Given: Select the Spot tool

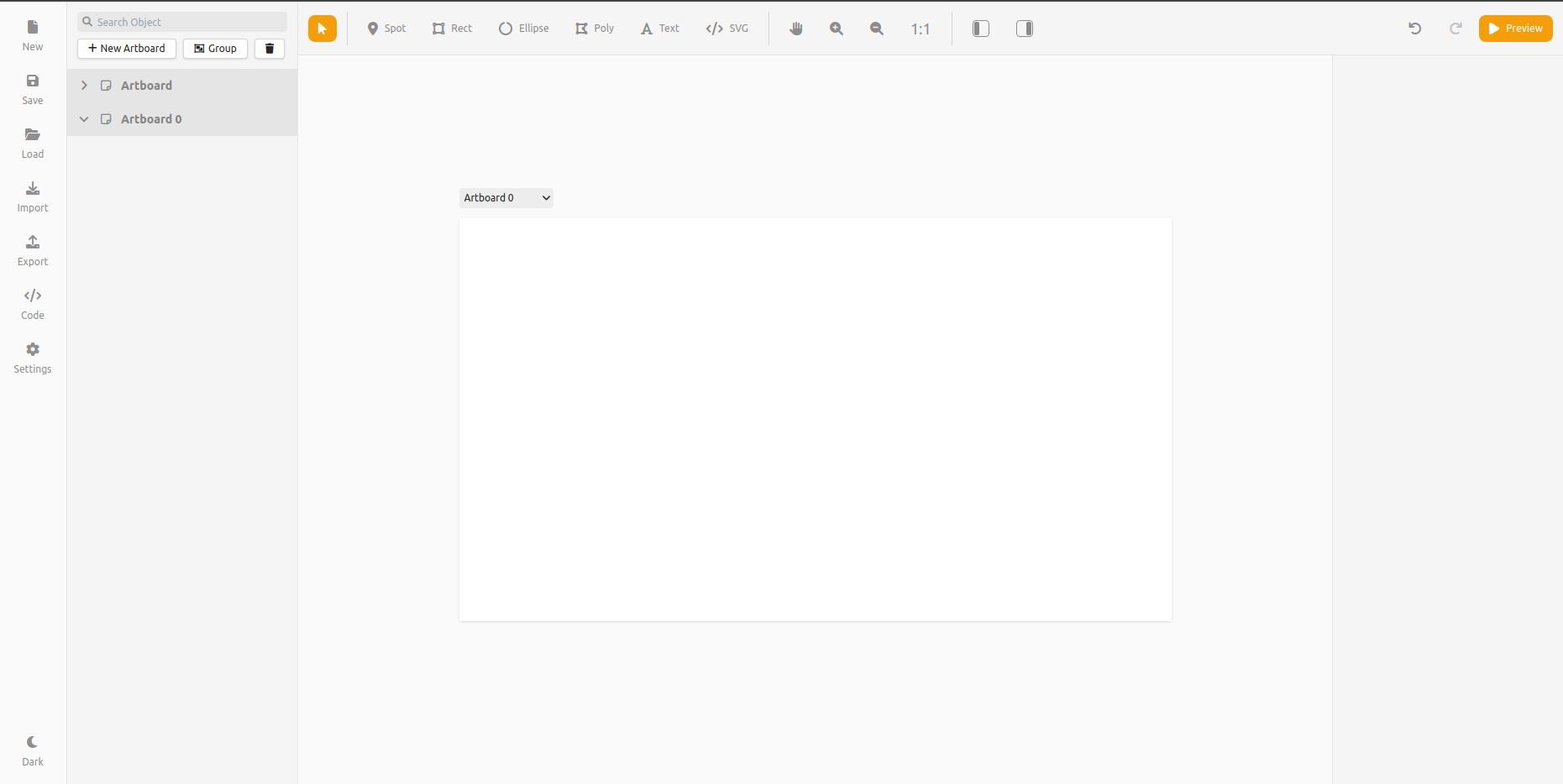Looking at the screenshot, I should tap(386, 29).
